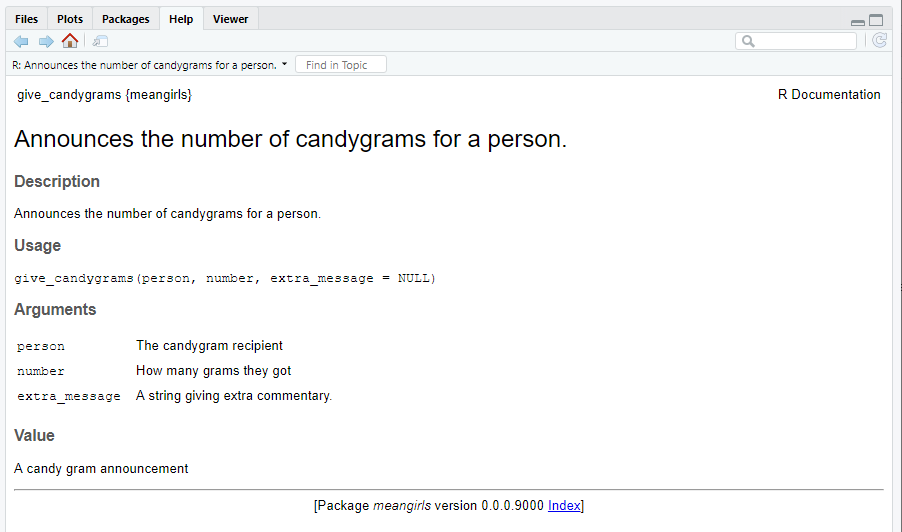
Task: Follow the package Index link
Action: 564,505
